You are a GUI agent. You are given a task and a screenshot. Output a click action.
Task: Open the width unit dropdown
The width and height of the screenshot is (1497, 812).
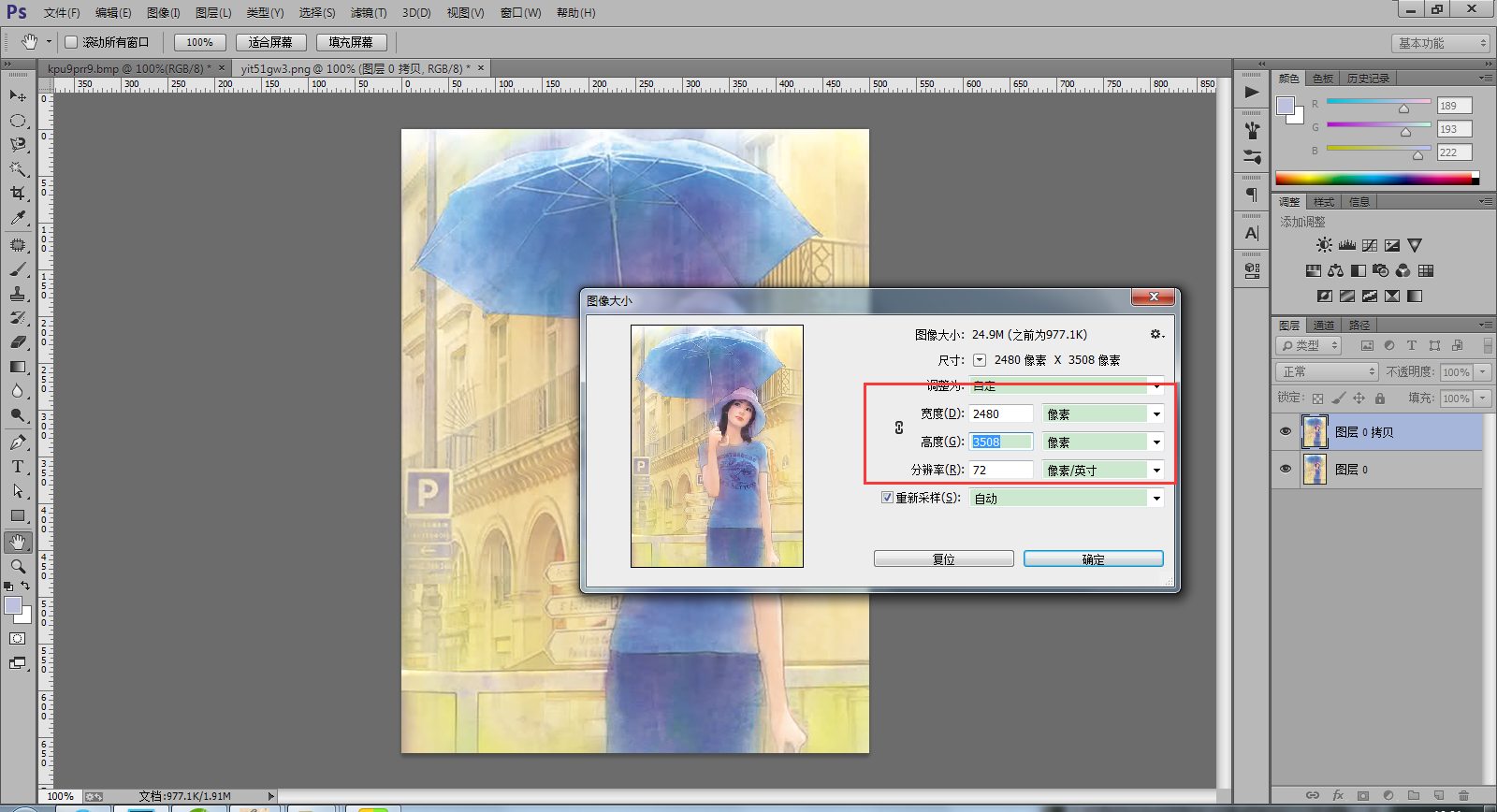click(1104, 413)
